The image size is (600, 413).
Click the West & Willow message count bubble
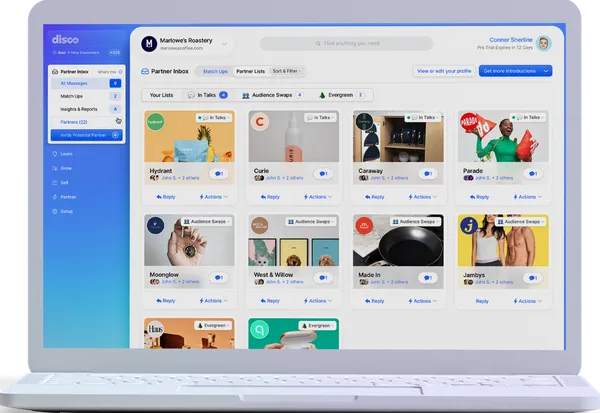[323, 278]
